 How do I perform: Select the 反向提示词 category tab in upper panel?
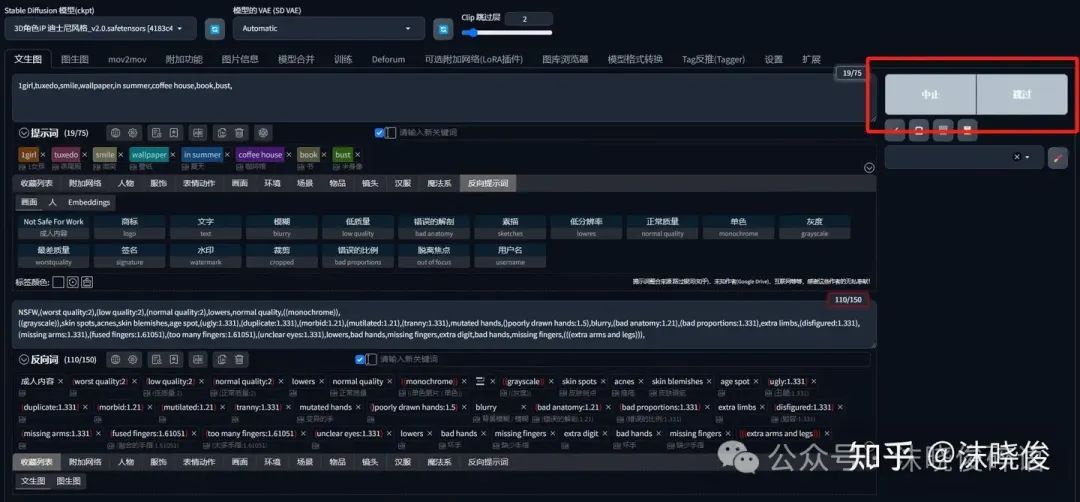[x=488, y=183]
